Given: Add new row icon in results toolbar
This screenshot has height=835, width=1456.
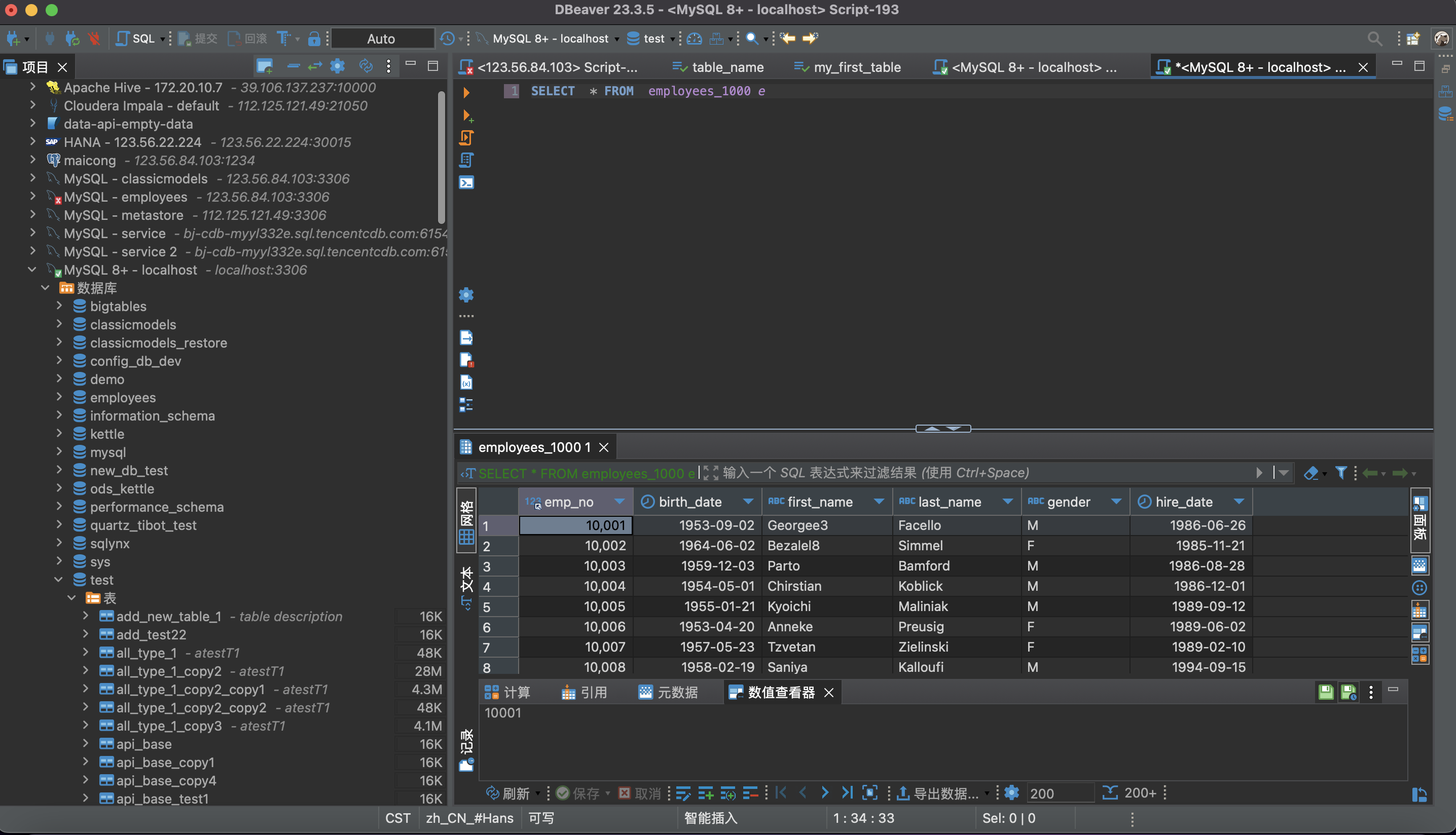Looking at the screenshot, I should coord(706,793).
